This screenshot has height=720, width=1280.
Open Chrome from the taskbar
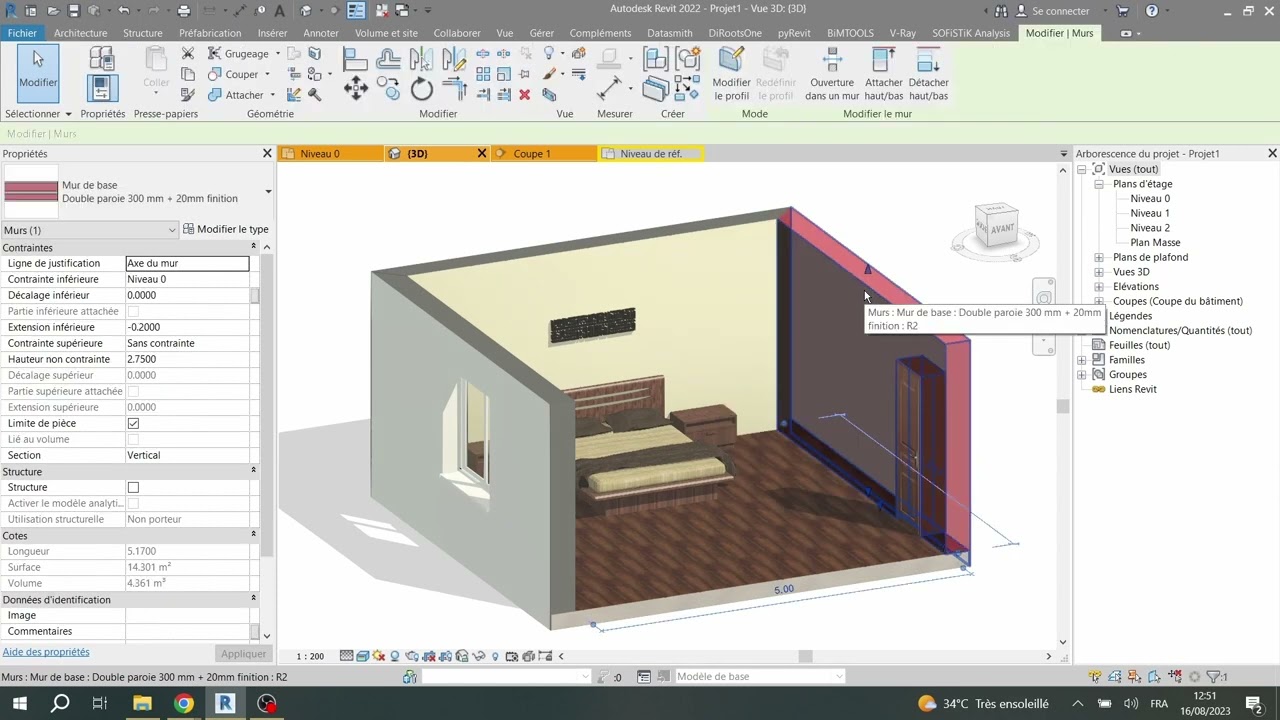tap(183, 703)
